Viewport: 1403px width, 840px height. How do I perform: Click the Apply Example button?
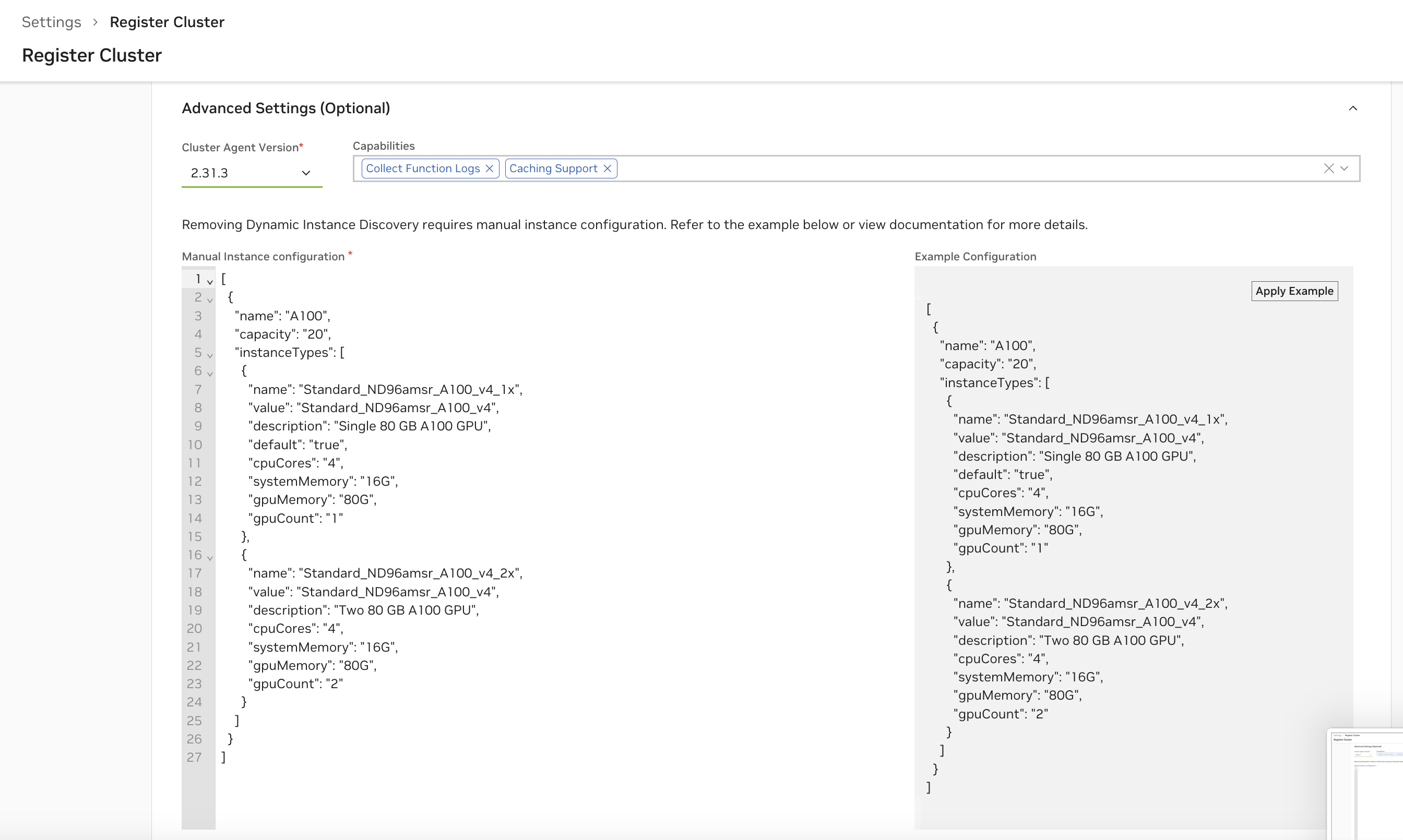click(1294, 291)
